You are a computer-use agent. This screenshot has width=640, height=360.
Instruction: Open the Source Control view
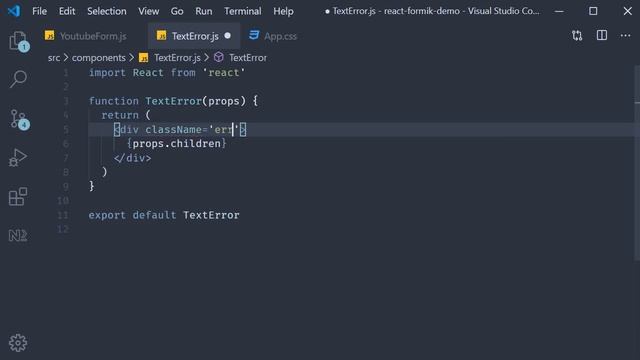(x=18, y=119)
